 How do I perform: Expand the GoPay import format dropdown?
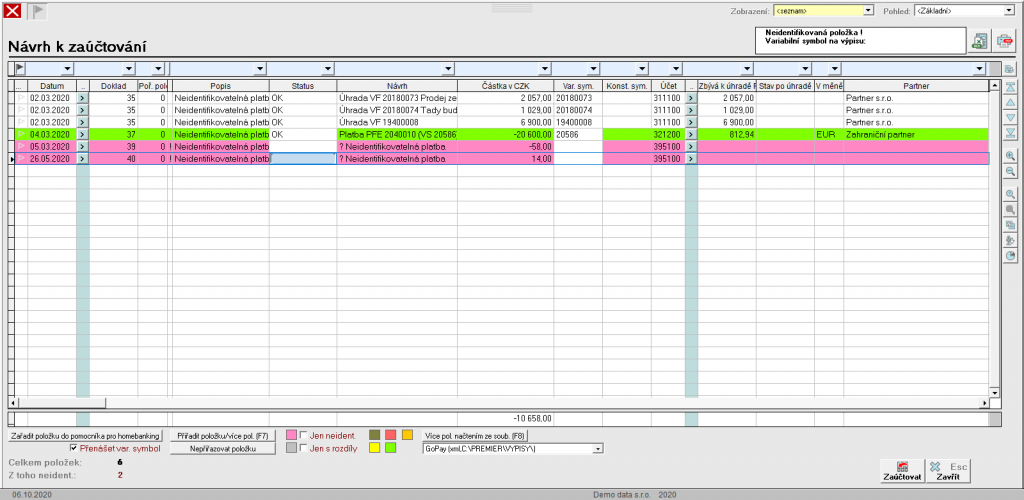598,449
